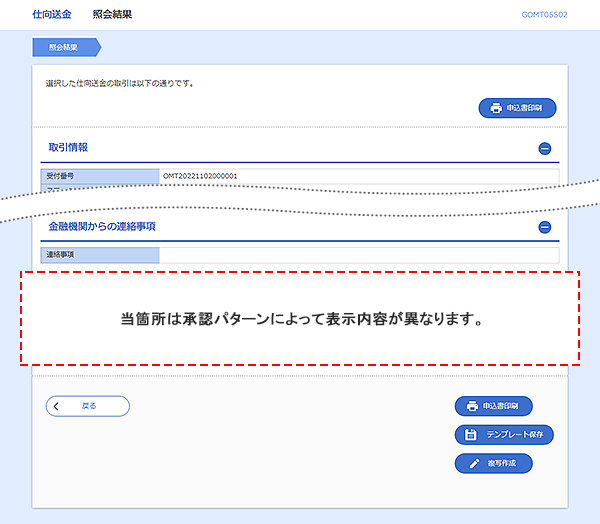Screen dimensions: 600x524
Task: Click the 金融機関からの連絡事項 heading text
Action: point(102,227)
